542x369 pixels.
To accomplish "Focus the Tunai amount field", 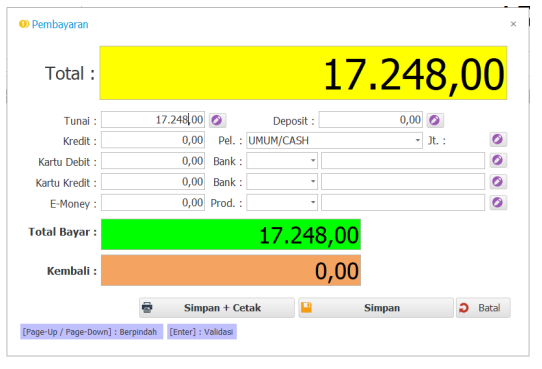I will click(153, 120).
